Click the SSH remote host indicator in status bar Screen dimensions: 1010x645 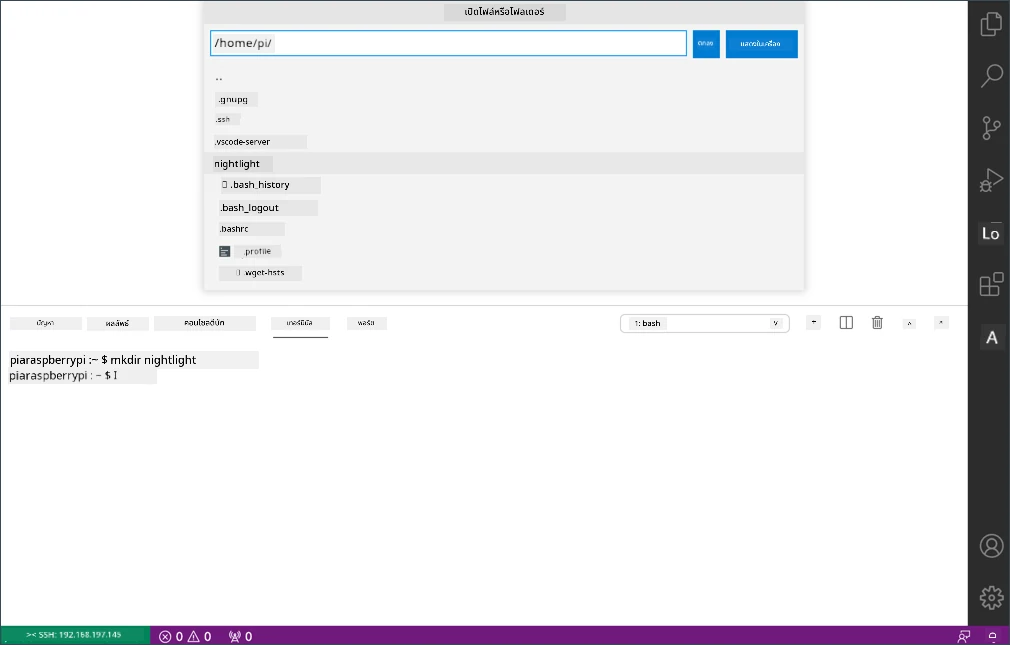[75, 635]
